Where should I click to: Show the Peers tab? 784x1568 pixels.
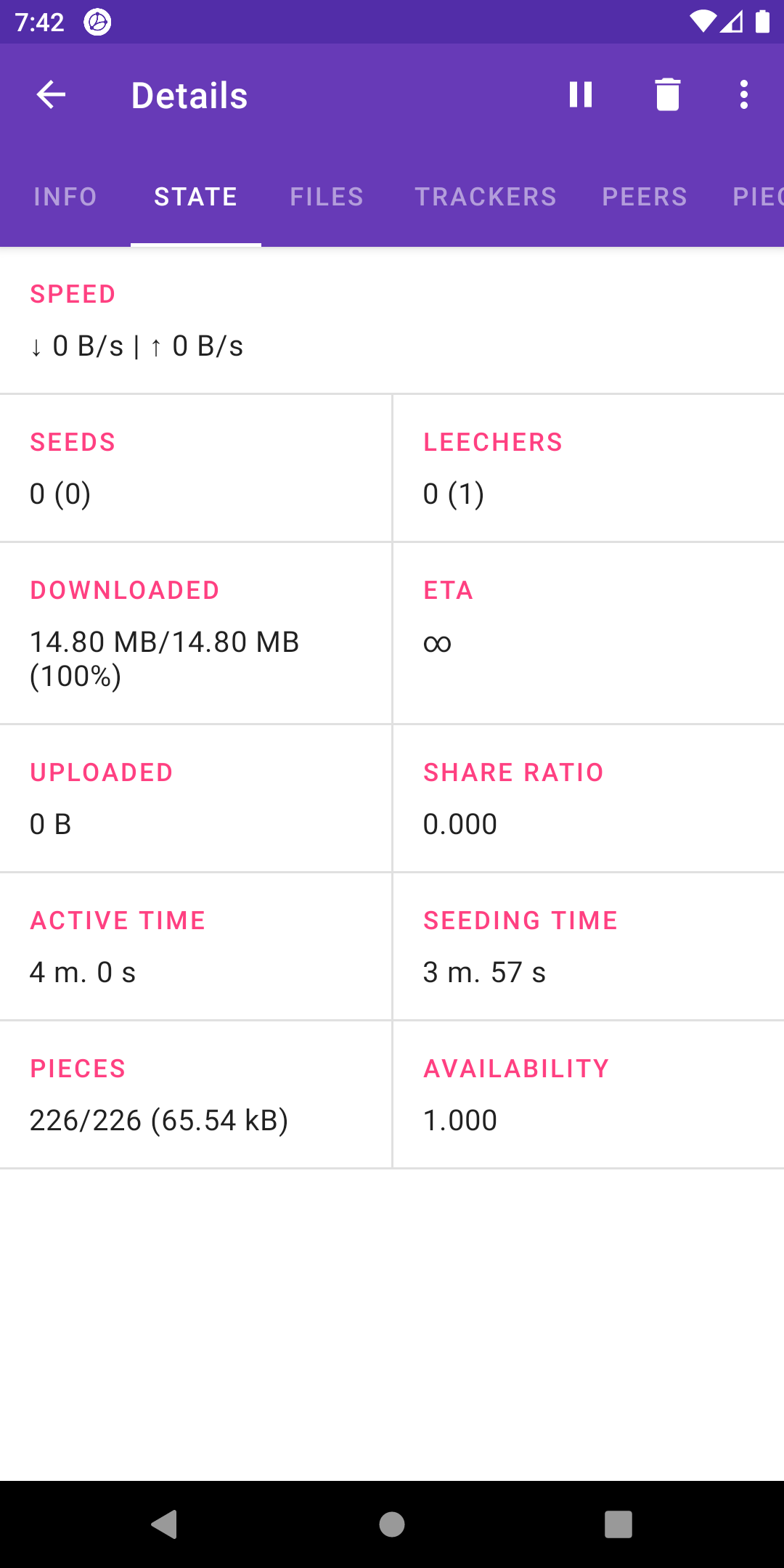point(645,197)
